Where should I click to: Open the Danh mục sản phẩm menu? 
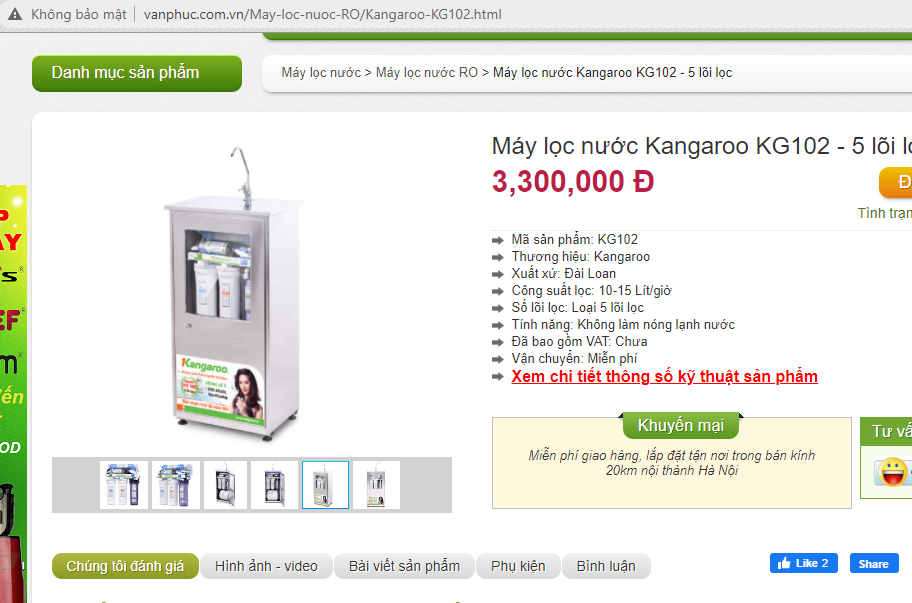(x=137, y=73)
